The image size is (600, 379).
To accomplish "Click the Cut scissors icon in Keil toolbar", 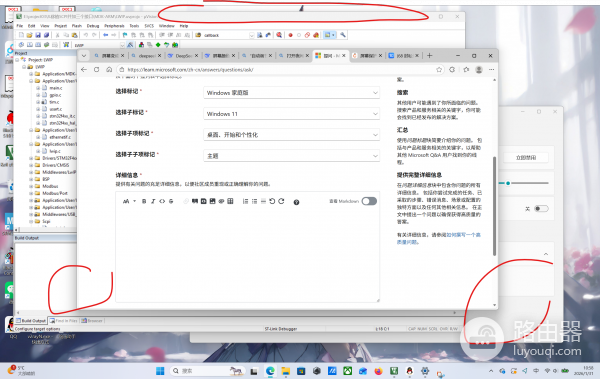I will [57, 35].
